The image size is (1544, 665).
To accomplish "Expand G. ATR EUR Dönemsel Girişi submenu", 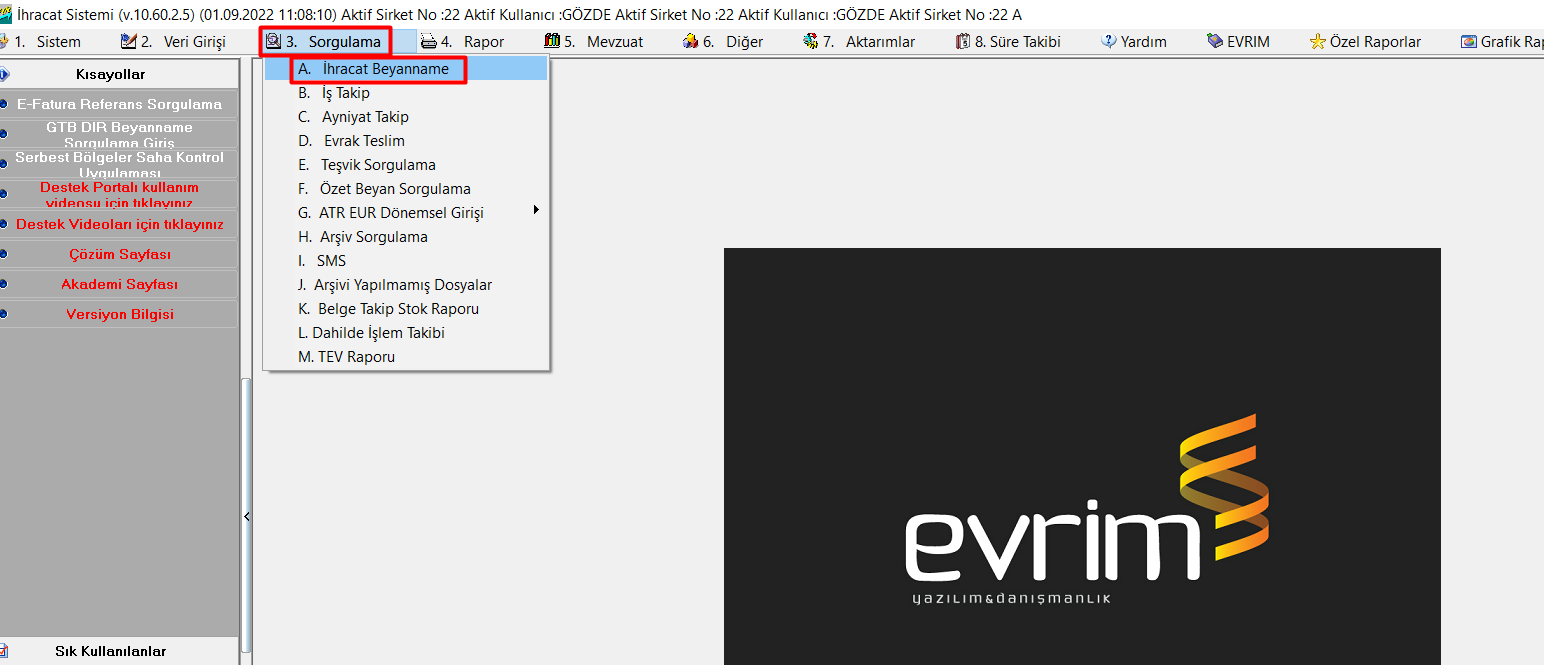I will (x=406, y=213).
